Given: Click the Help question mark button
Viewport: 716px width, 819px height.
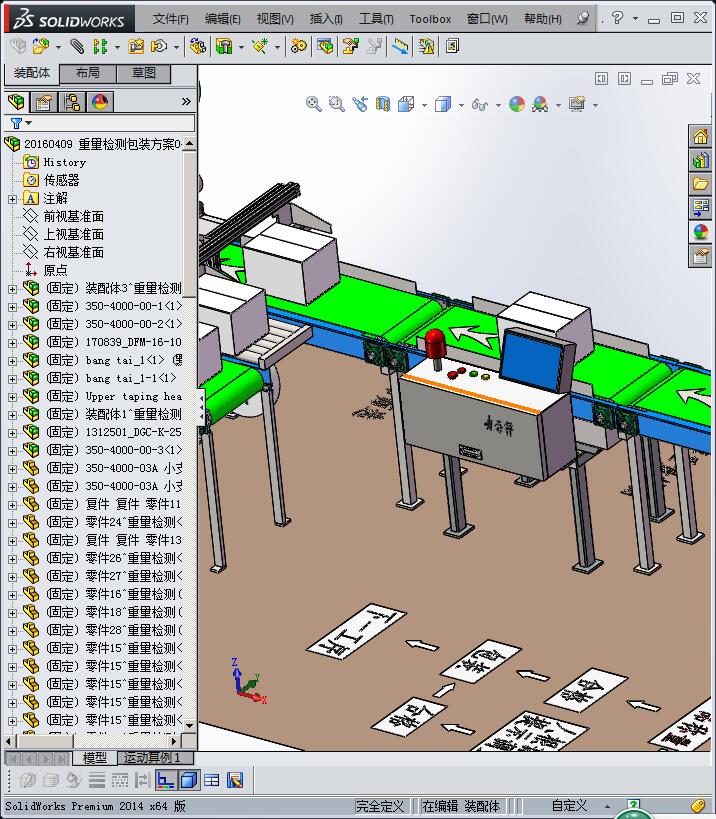Looking at the screenshot, I should (x=617, y=18).
